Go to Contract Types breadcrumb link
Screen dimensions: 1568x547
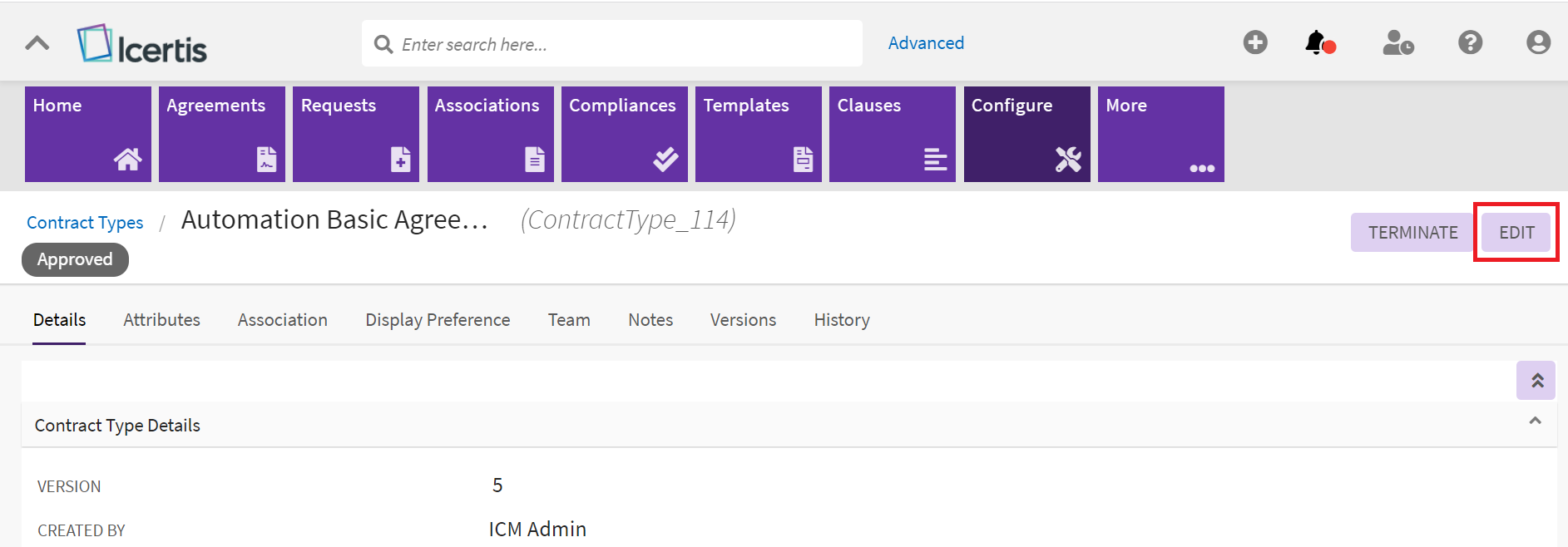pos(85,223)
